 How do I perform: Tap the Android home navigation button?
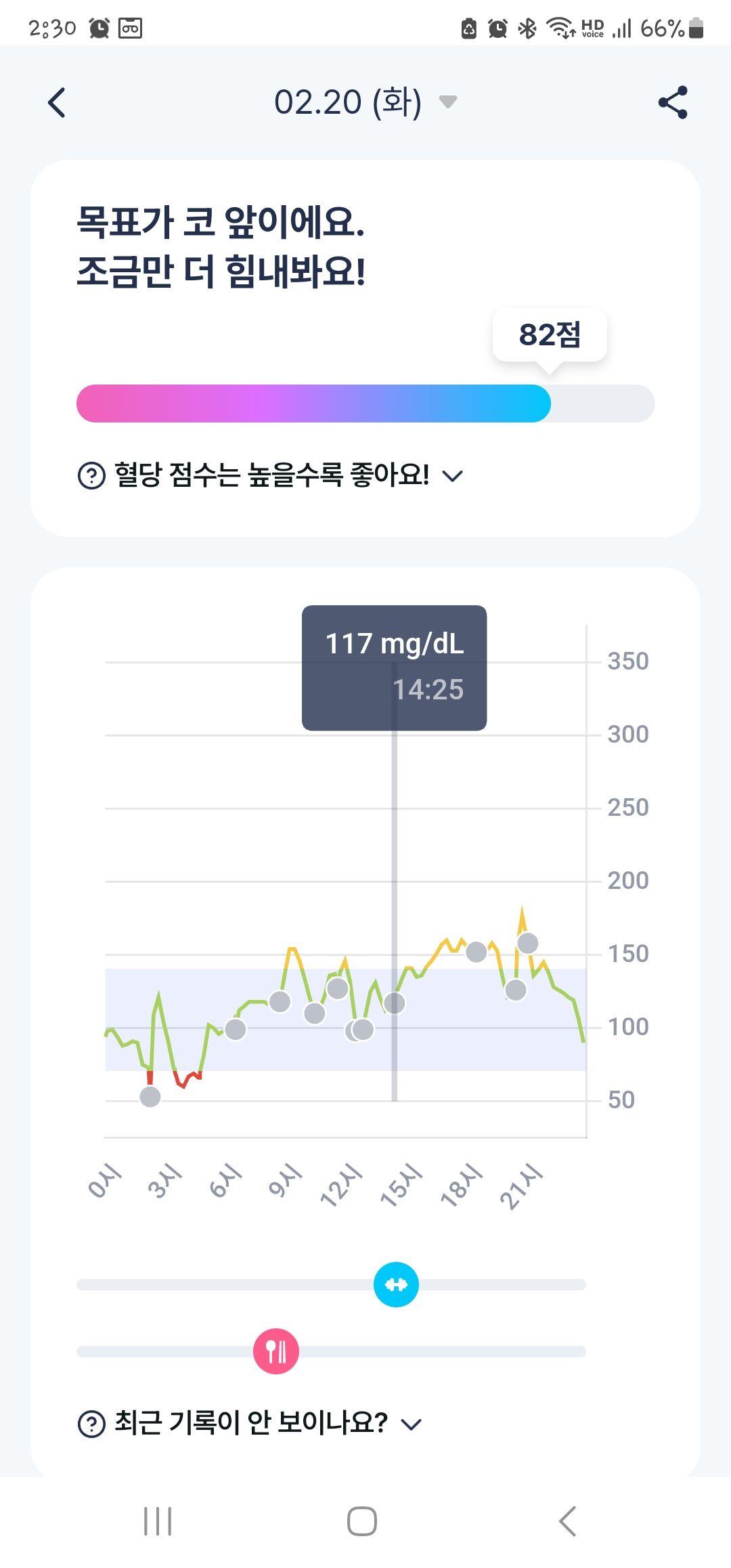tap(362, 1521)
